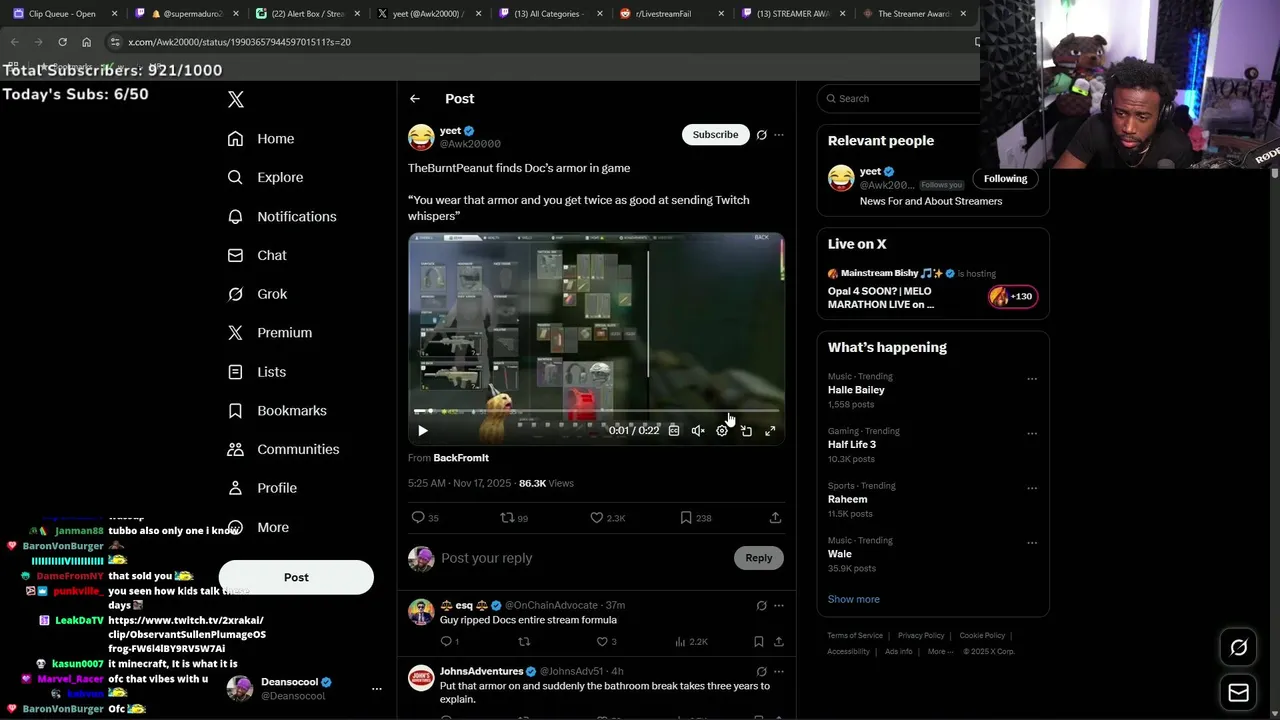Reload the browser page
This screenshot has width=1280, height=720.
point(62,42)
